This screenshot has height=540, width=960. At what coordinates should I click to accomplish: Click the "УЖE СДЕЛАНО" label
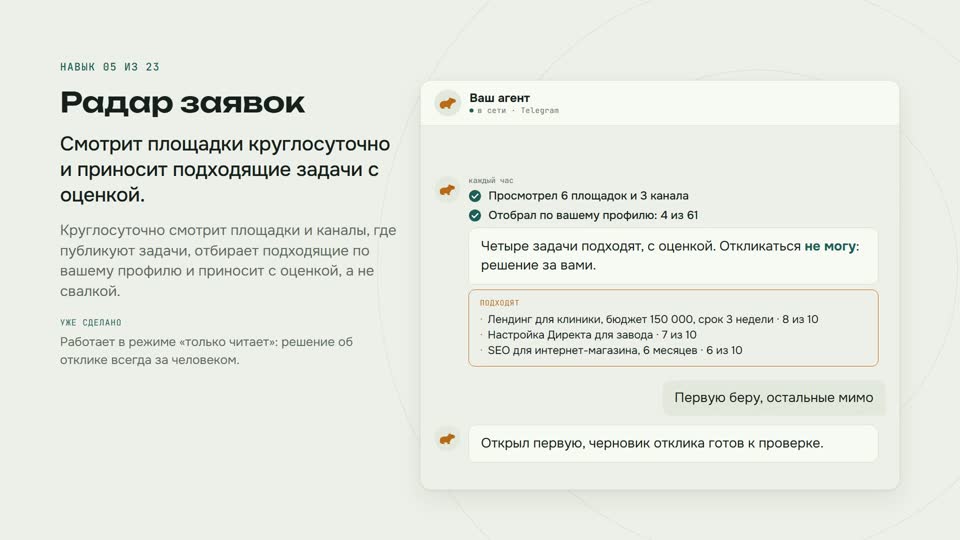91,323
